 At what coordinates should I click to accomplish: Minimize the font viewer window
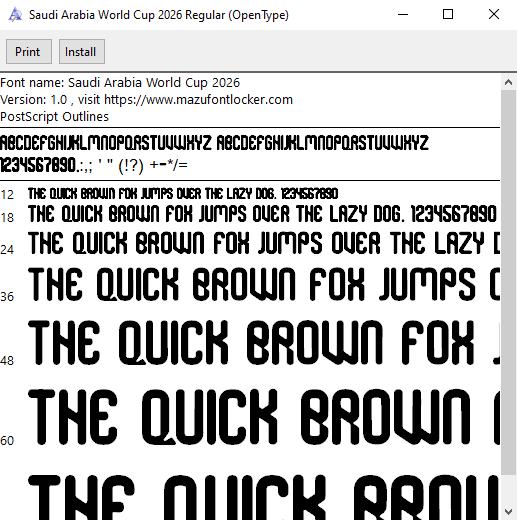403,15
